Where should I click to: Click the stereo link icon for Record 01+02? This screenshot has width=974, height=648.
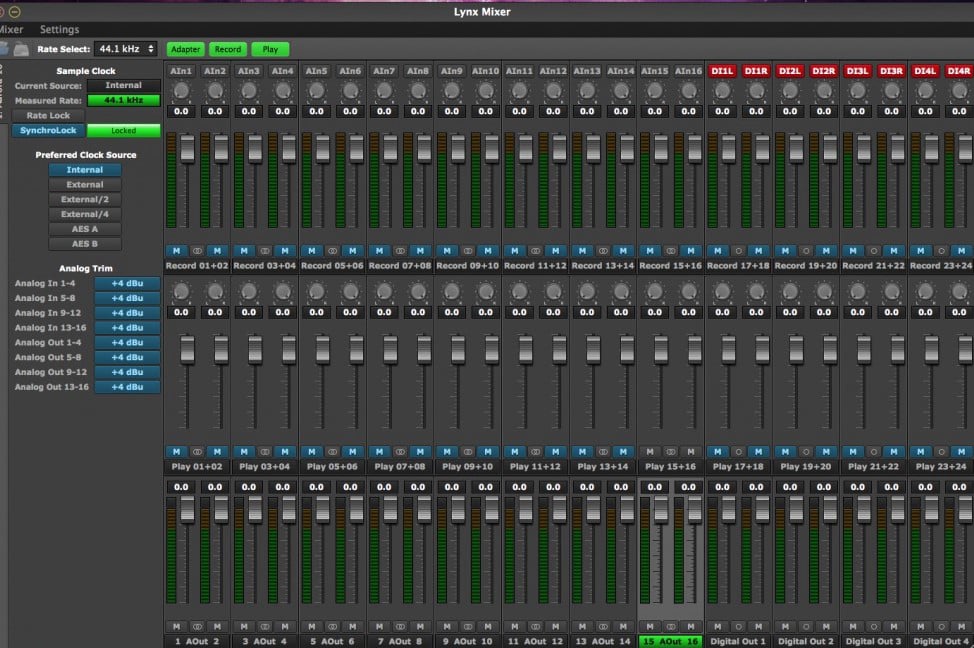[x=197, y=251]
